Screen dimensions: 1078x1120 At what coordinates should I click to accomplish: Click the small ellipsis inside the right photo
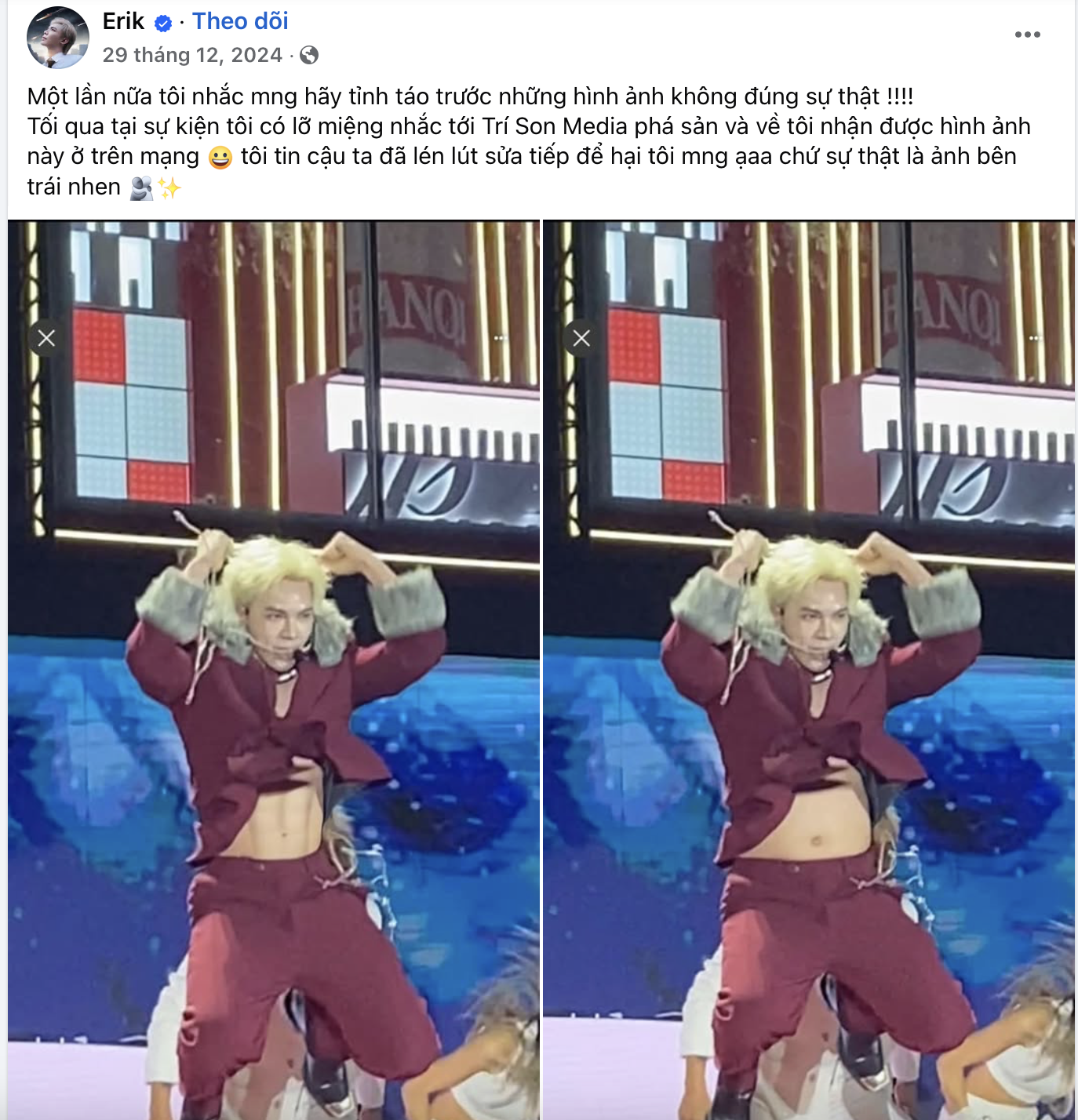point(1036,338)
